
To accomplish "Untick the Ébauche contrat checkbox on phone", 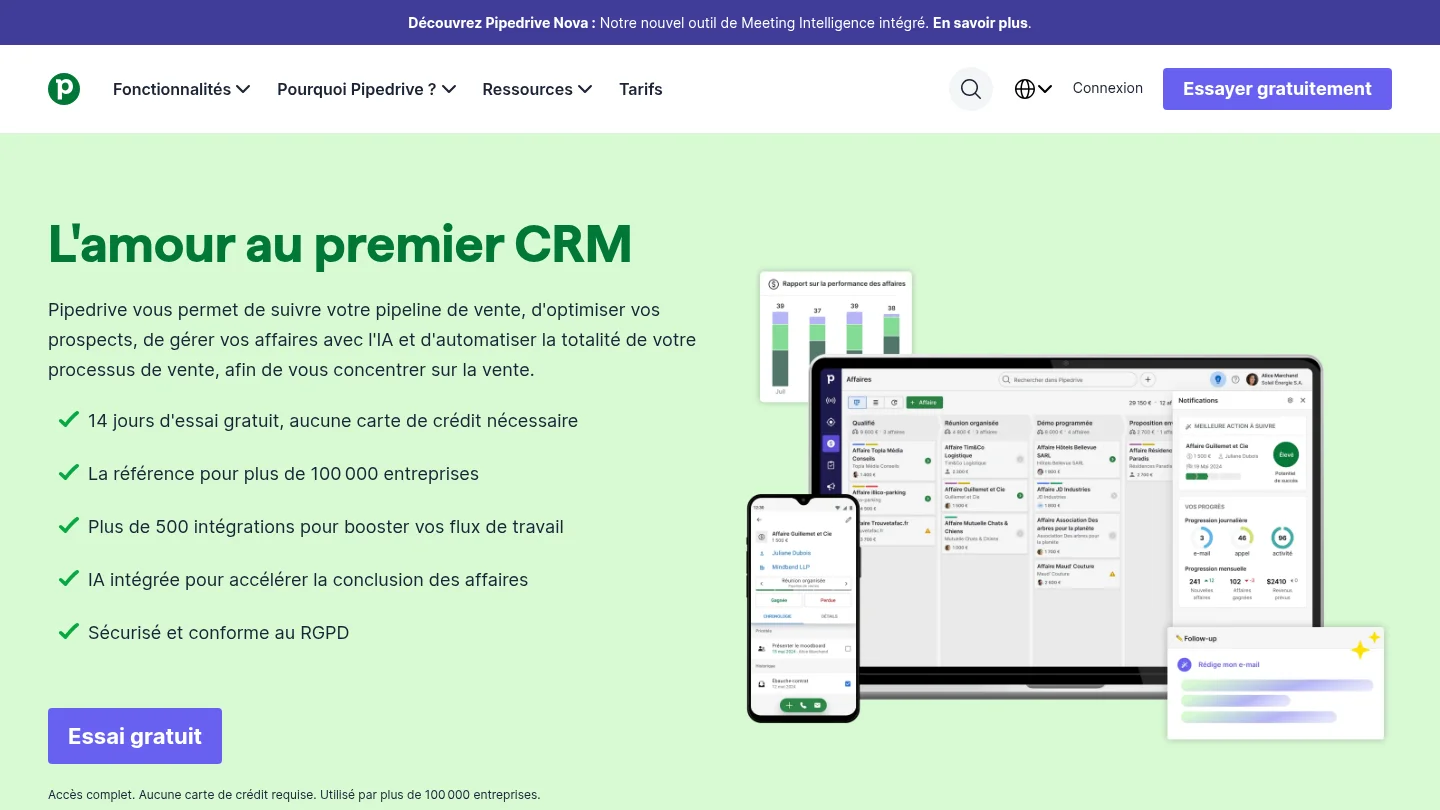I will [x=848, y=684].
